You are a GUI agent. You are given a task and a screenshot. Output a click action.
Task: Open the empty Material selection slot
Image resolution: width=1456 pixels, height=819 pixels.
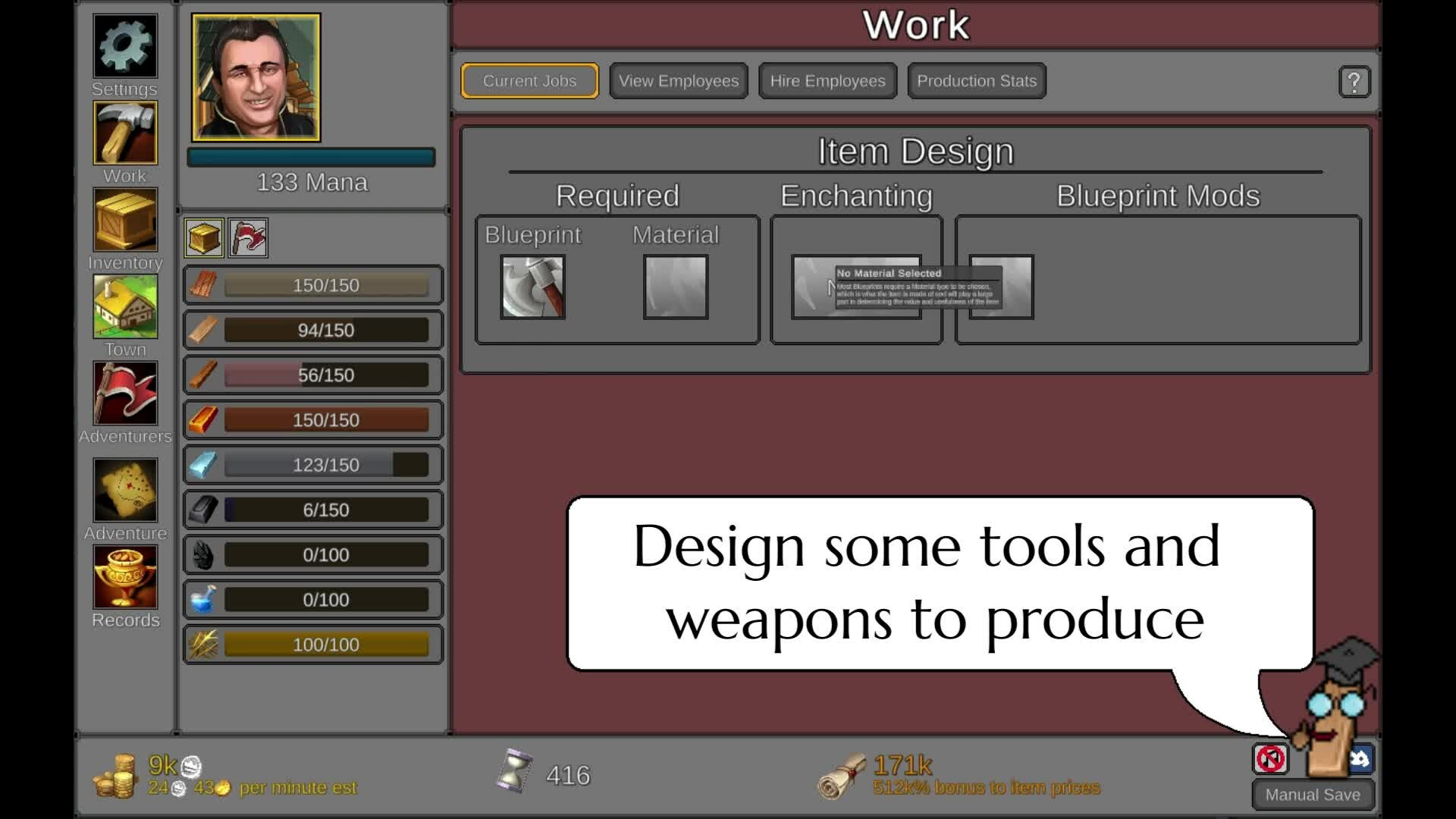[x=675, y=287]
